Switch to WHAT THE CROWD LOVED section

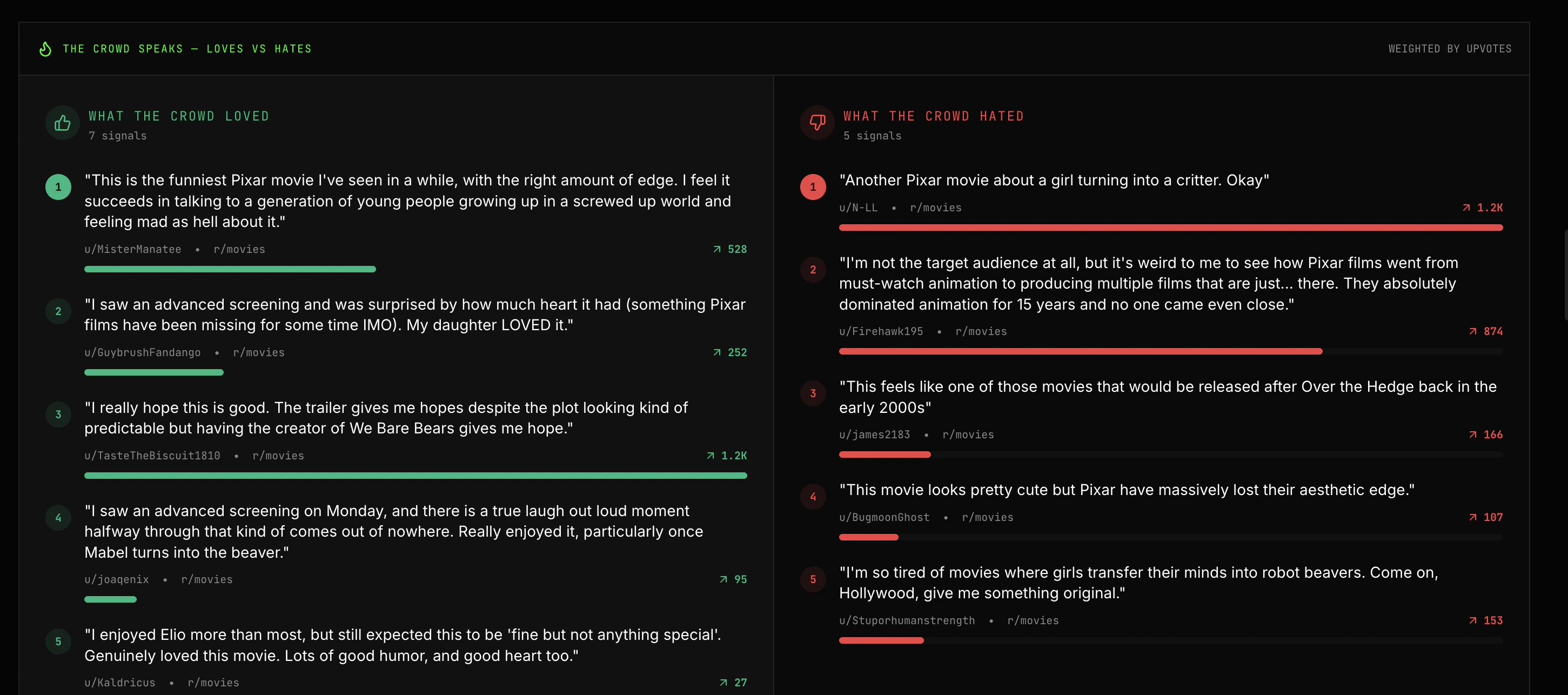tap(179, 116)
